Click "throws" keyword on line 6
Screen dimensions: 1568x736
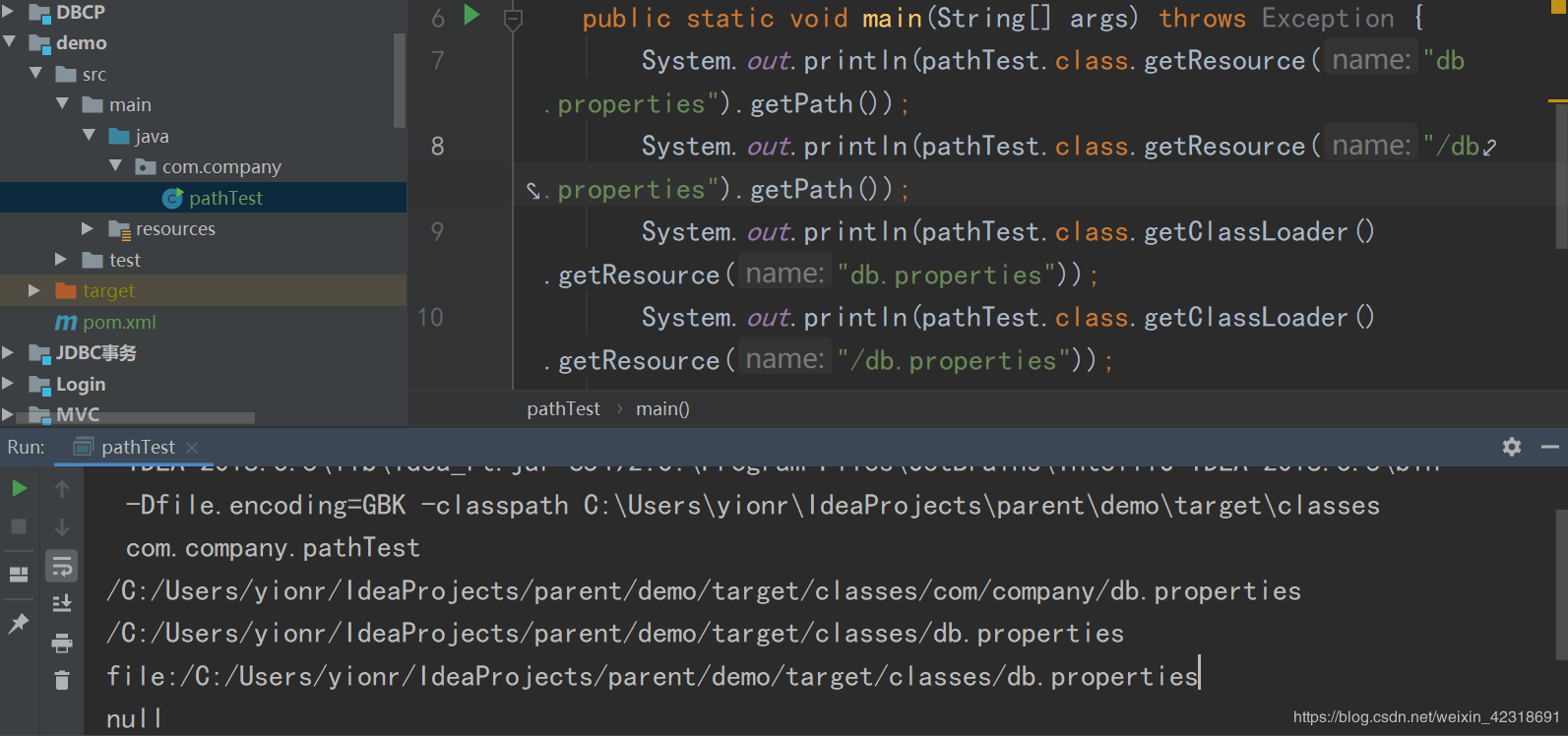coord(1202,19)
